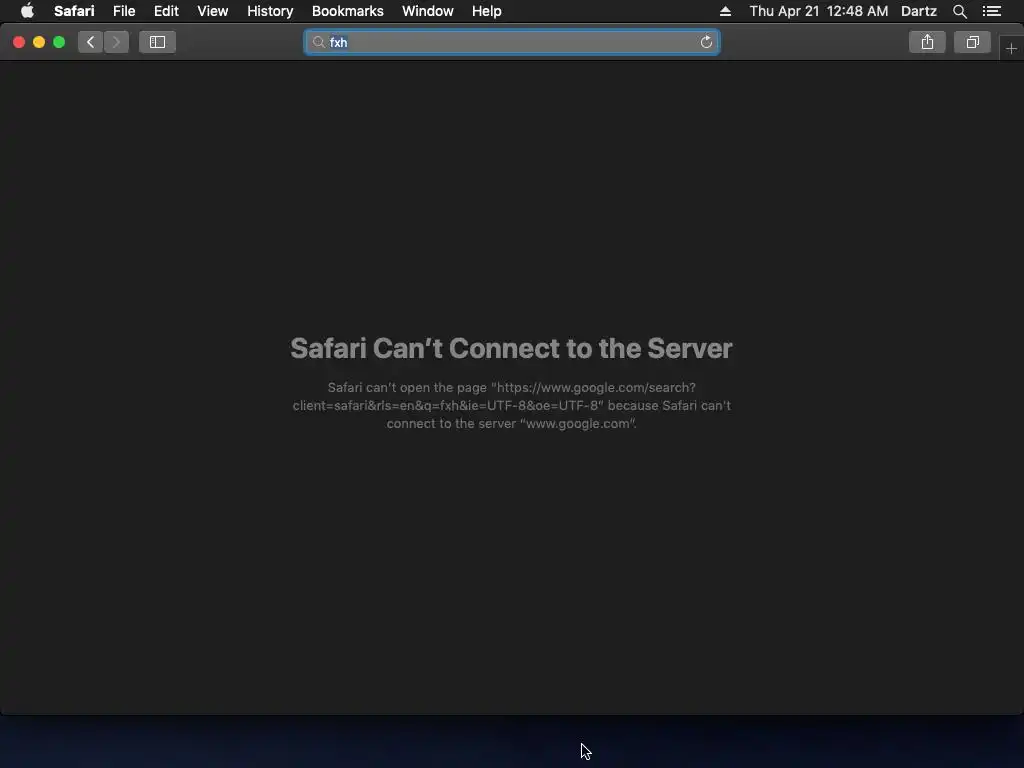Click the date and time clock
Image resolution: width=1024 pixels, height=768 pixels.
coord(818,11)
